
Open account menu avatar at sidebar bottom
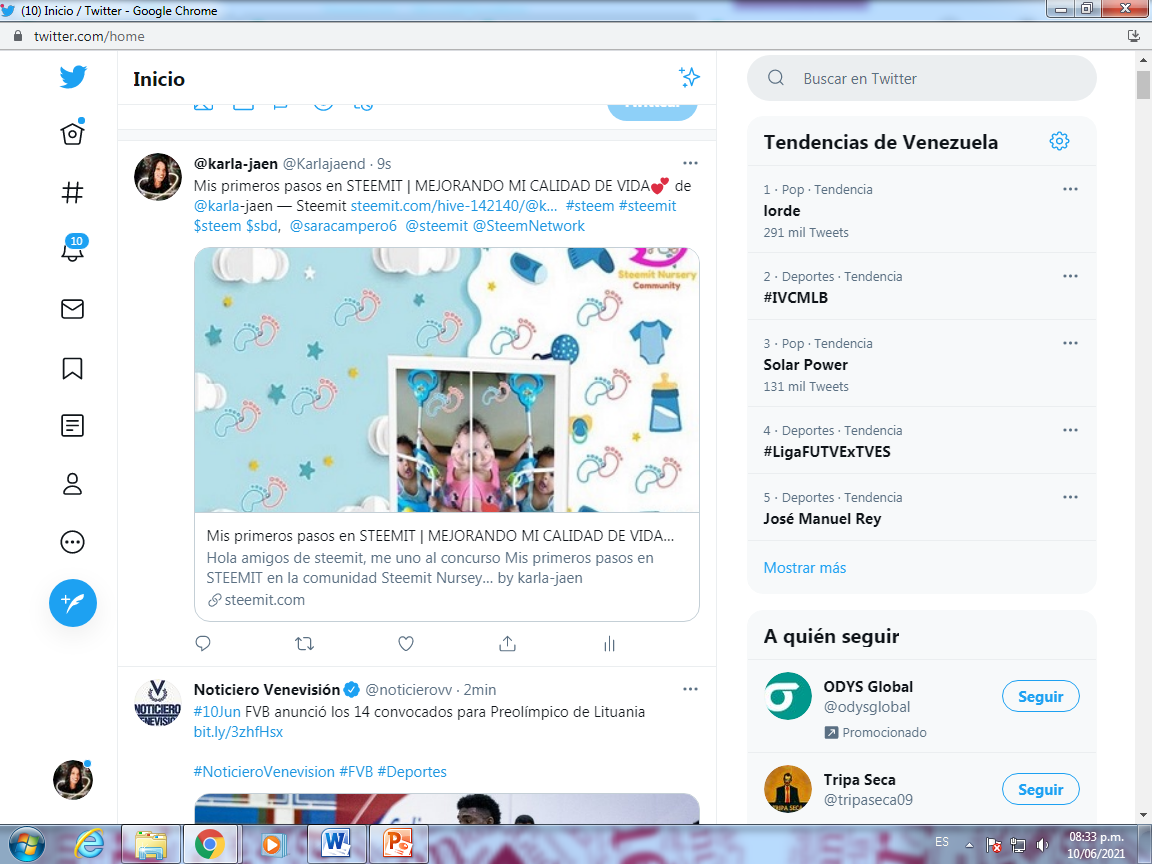(73, 780)
